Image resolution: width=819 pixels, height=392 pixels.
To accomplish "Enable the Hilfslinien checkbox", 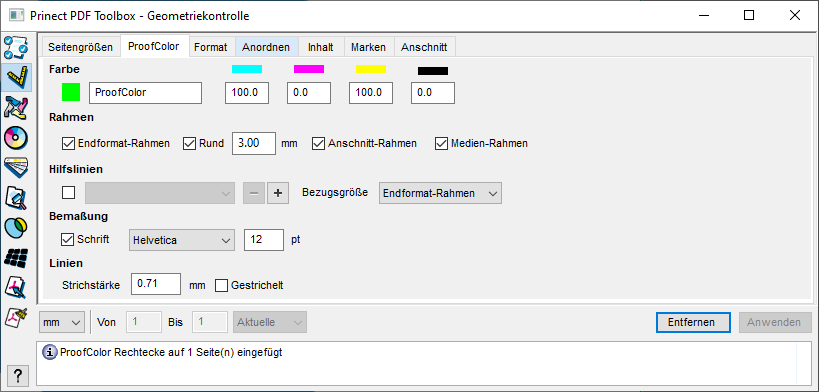I will (68, 193).
